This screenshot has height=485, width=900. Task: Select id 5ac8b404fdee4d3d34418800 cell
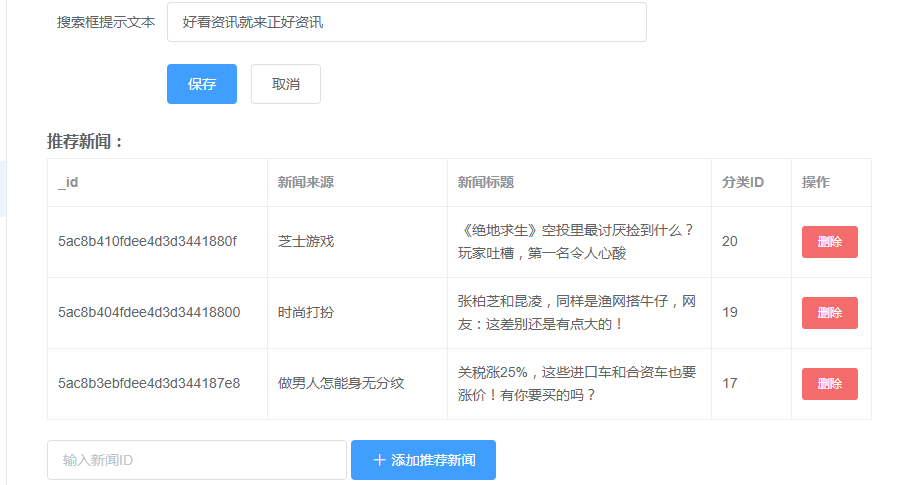coord(157,313)
